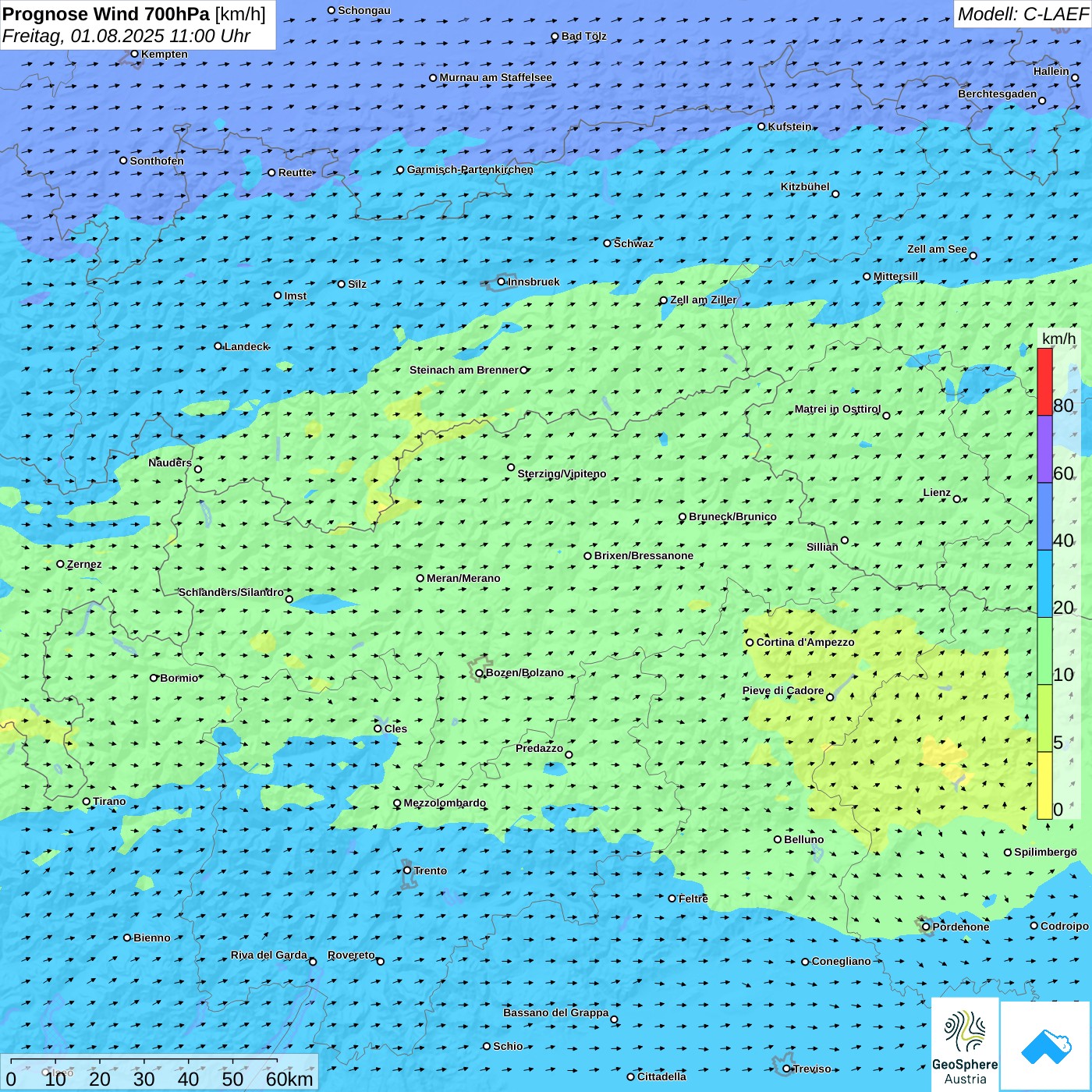Select the Garmisch-Partenkirchen marker circle
Image resolution: width=1092 pixels, height=1092 pixels.
pyautogui.click(x=400, y=170)
